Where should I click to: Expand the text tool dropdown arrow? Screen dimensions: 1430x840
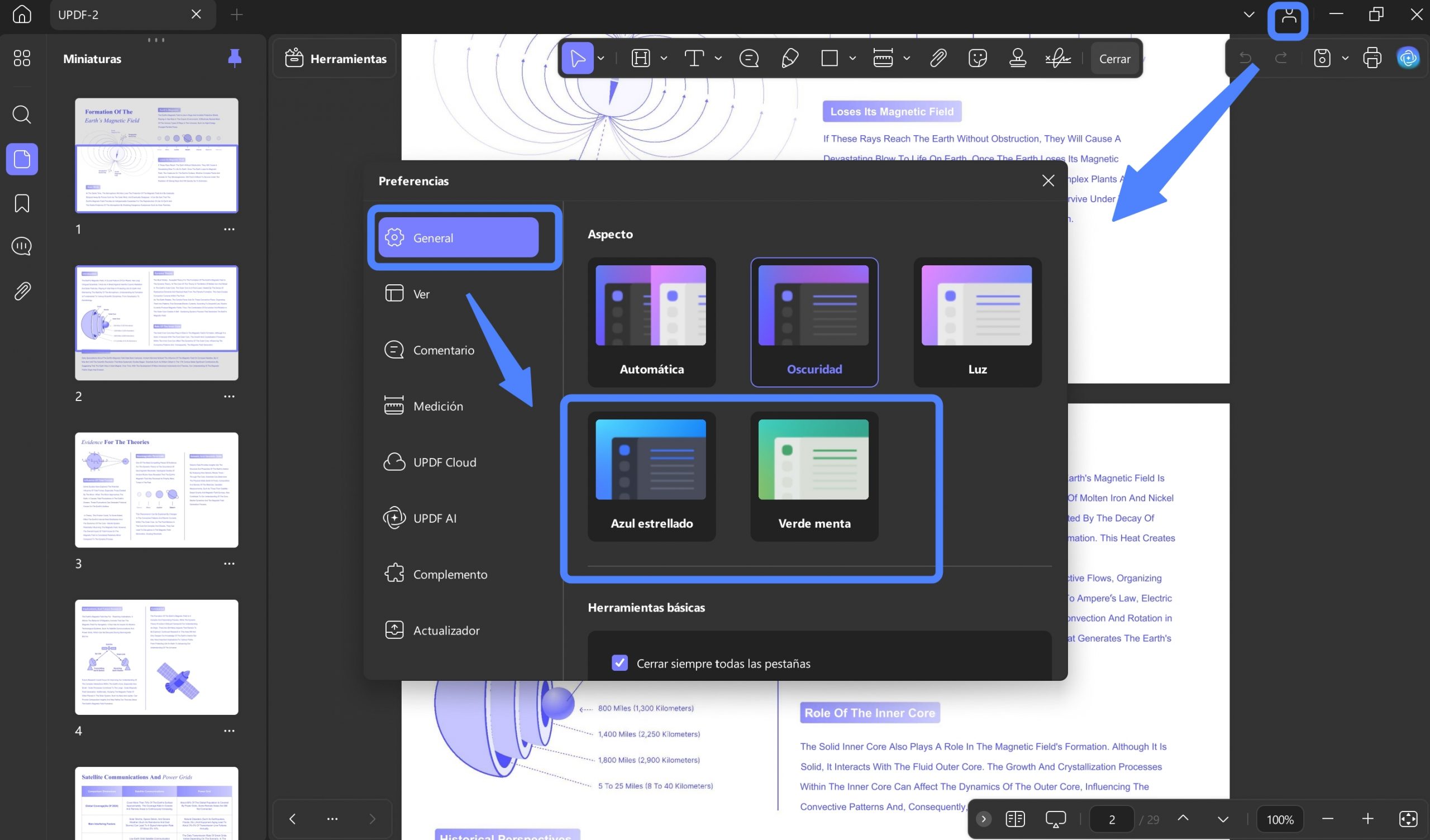[x=718, y=58]
